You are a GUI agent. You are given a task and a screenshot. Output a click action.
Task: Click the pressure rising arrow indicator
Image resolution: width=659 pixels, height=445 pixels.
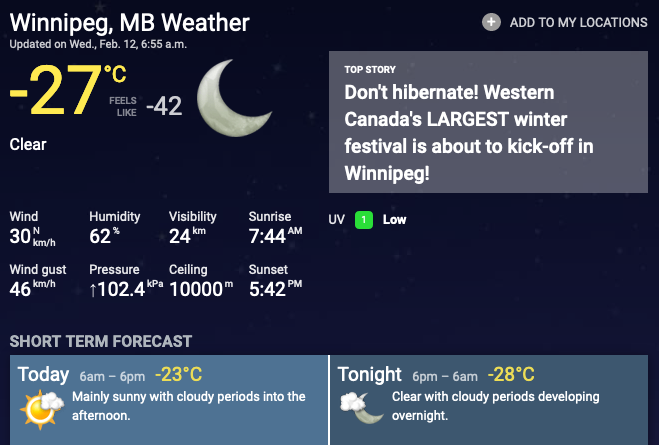pos(95,289)
